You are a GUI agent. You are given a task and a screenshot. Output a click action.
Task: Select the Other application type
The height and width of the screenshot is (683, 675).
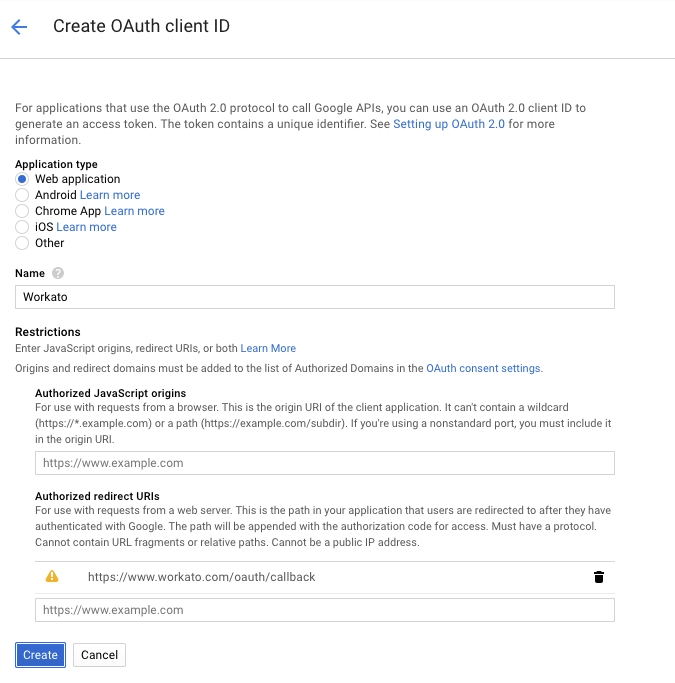point(22,243)
